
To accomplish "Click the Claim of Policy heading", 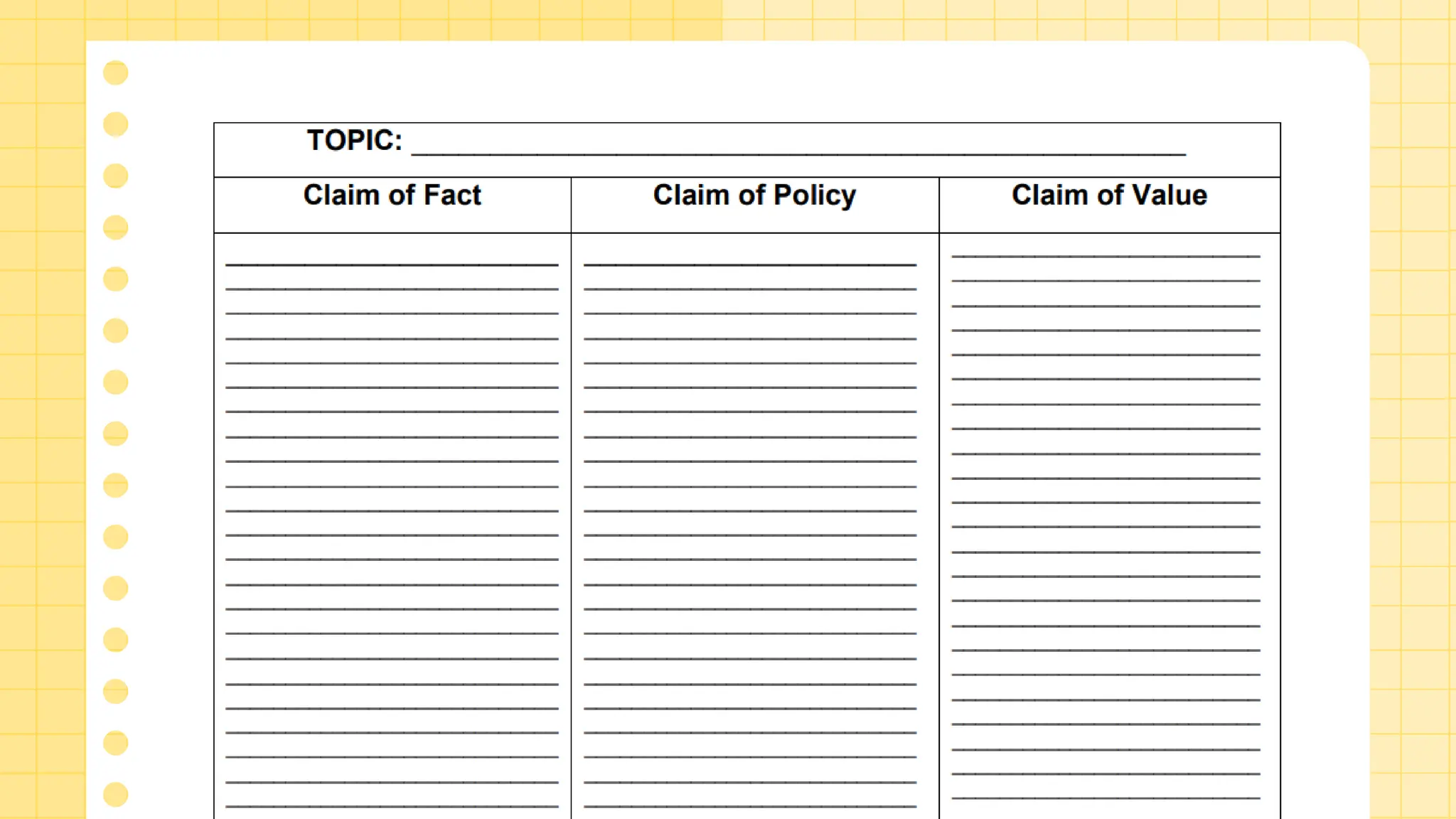I will point(754,196).
